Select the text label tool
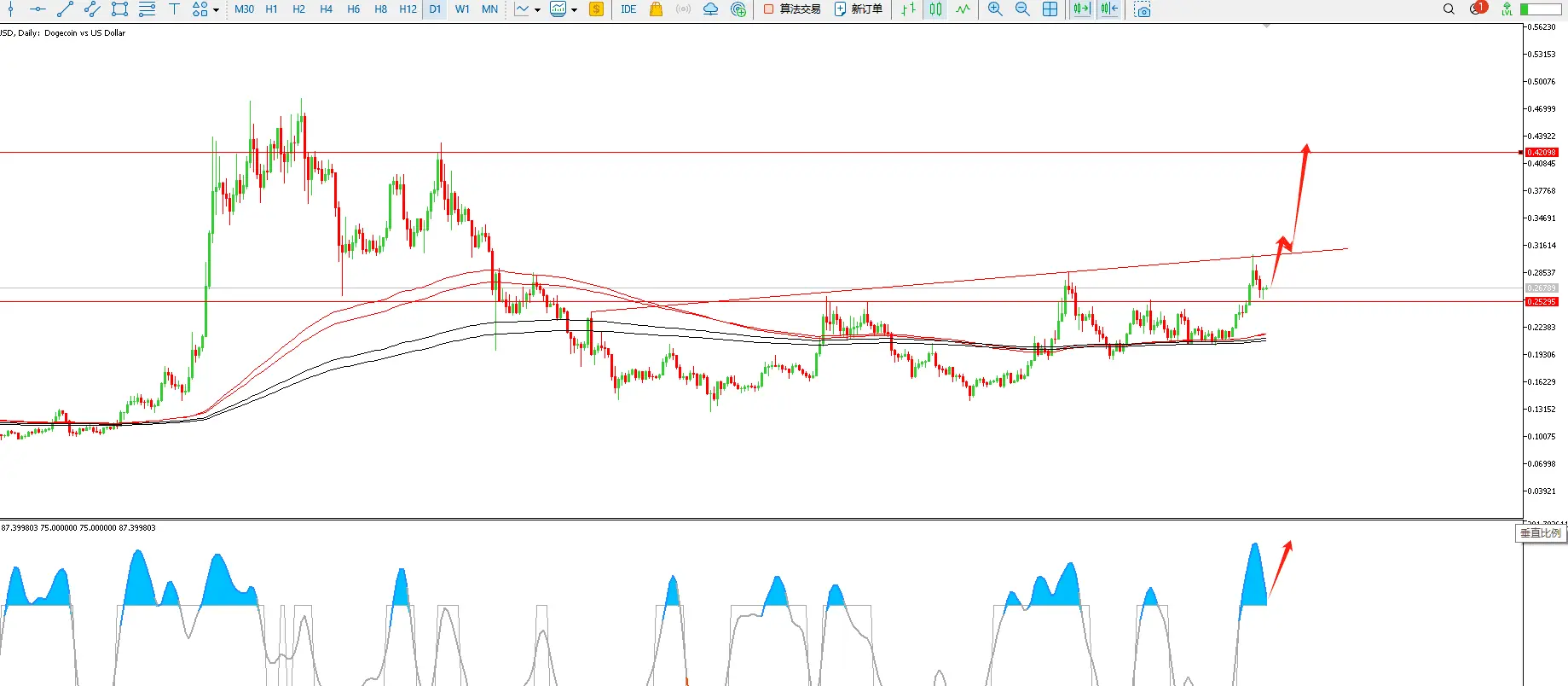This screenshot has width=1568, height=686. [174, 9]
